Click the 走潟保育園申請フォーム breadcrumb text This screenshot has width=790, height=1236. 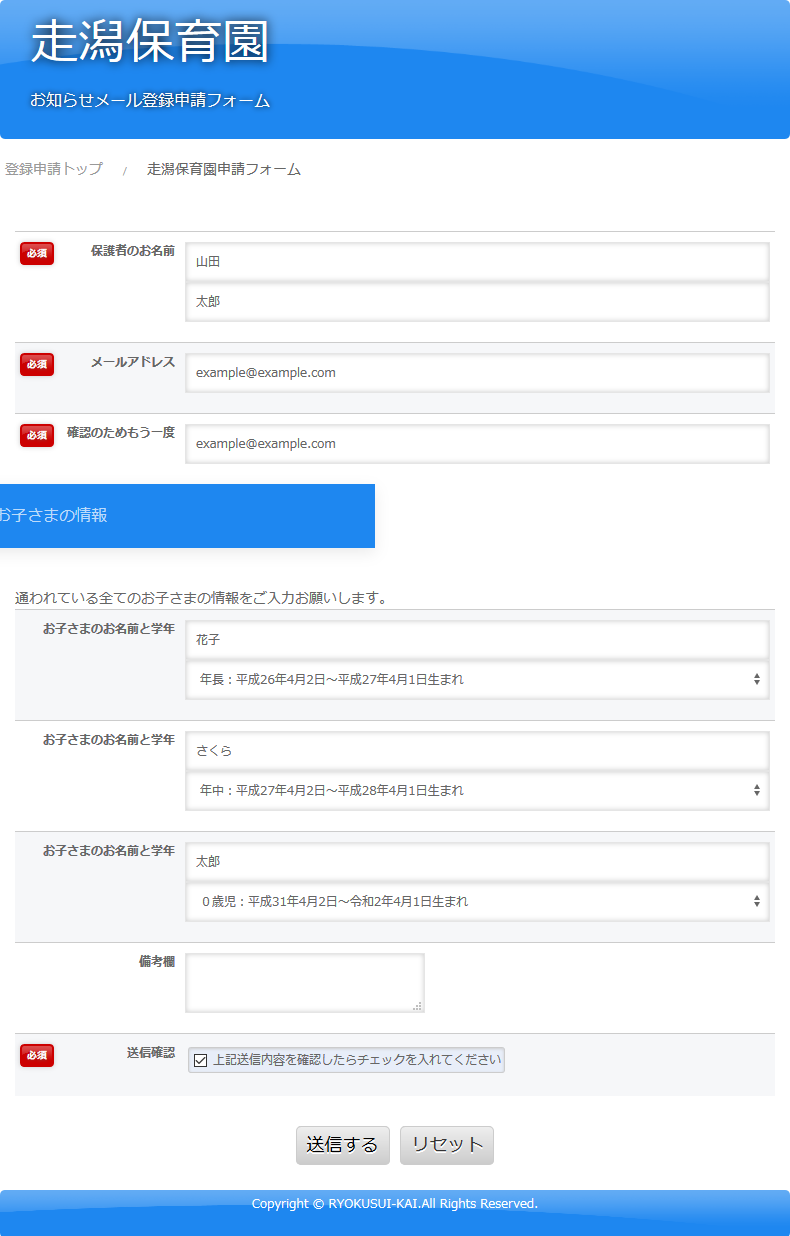click(x=224, y=169)
